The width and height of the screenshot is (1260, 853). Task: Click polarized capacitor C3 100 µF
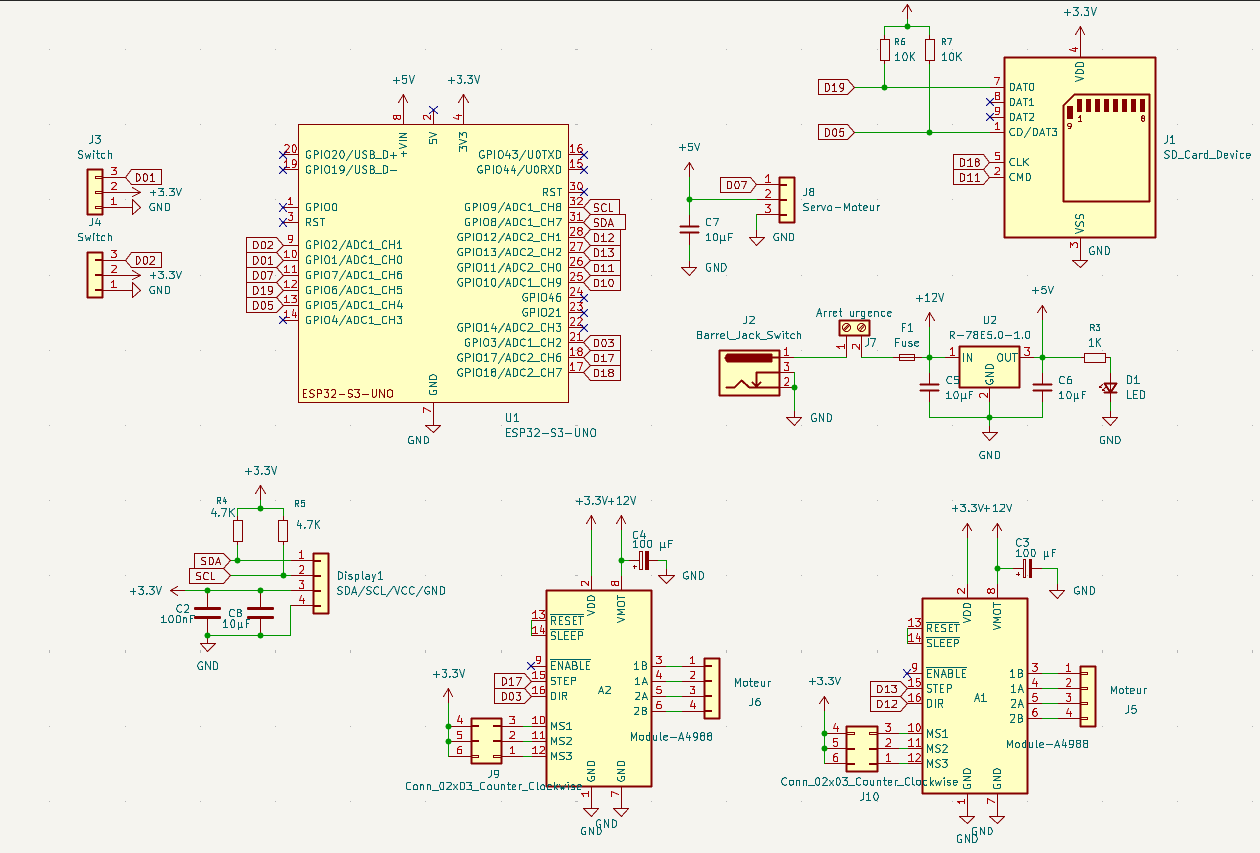point(1027,569)
